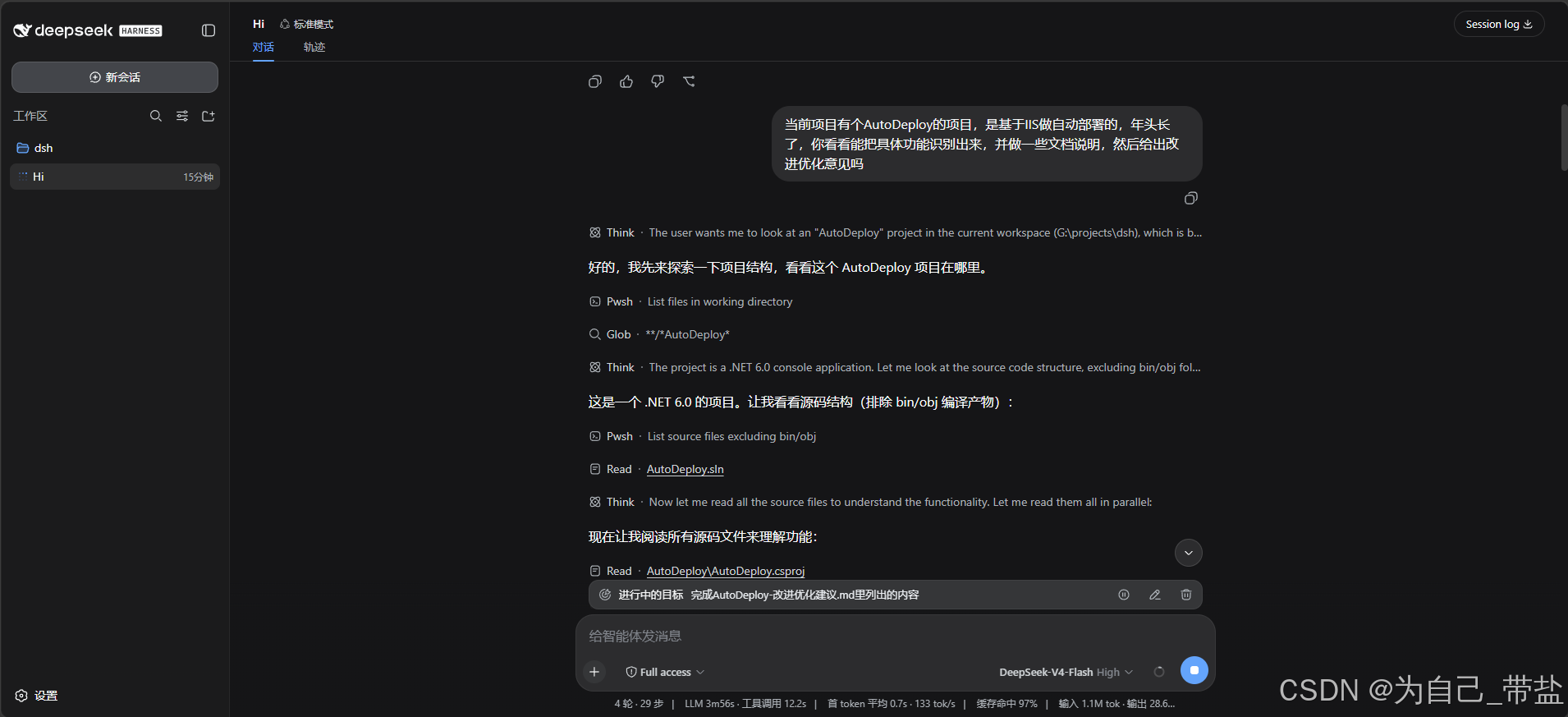Add attachment with the plus button
The height and width of the screenshot is (717, 1568).
coord(594,672)
